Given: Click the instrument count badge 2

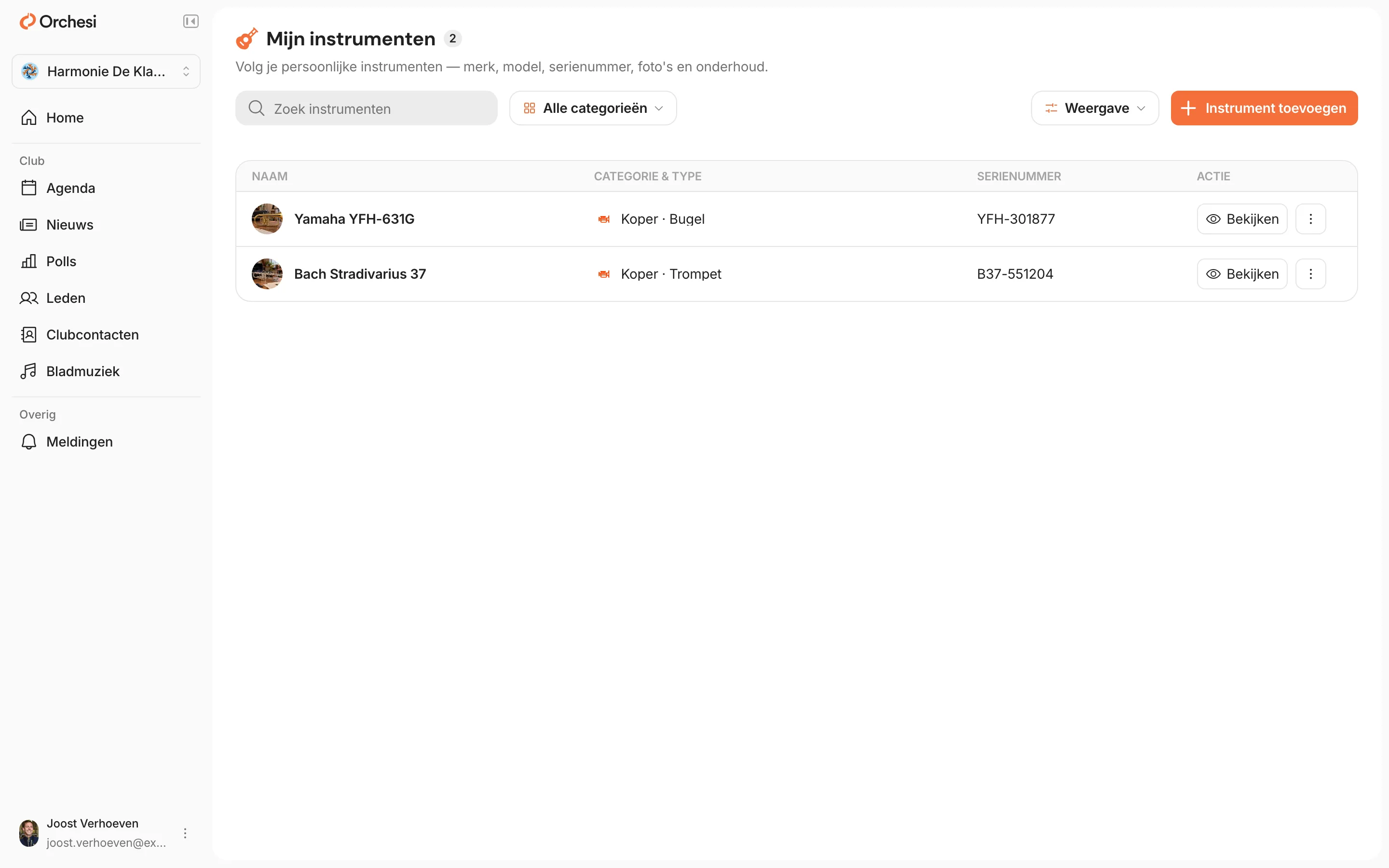Looking at the screenshot, I should (x=452, y=39).
